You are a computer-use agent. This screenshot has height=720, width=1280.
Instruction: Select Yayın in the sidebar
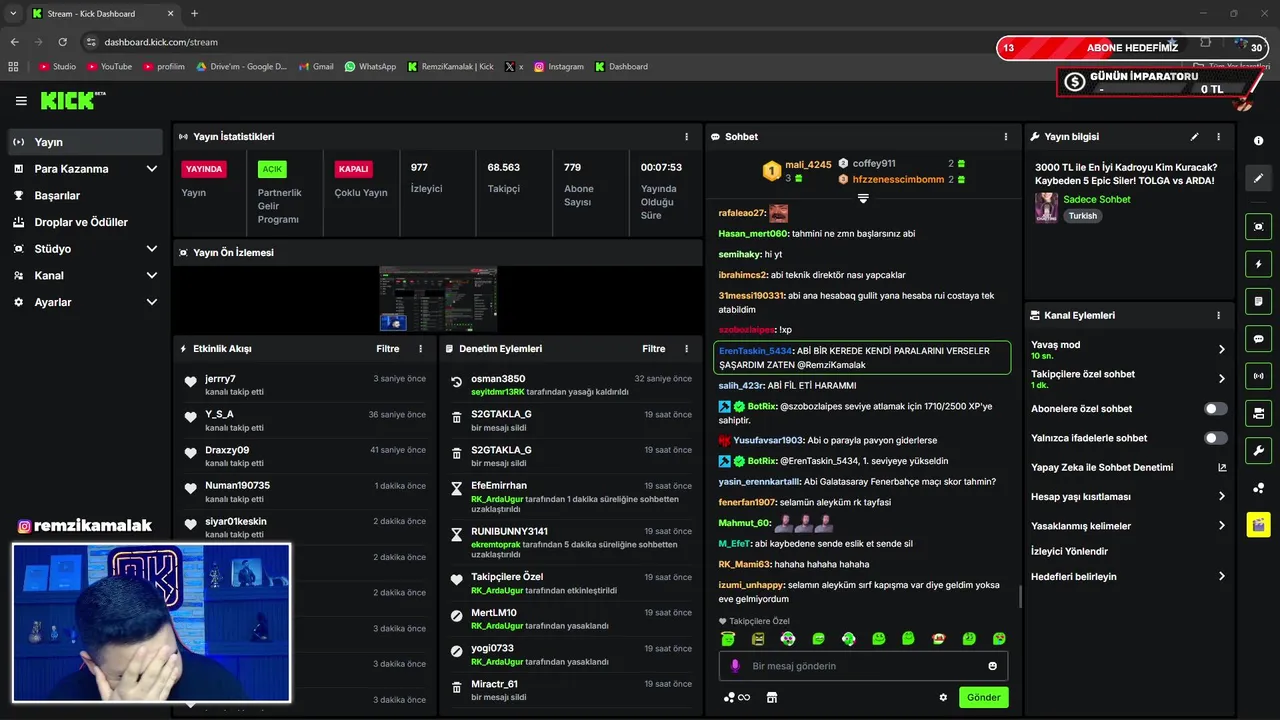point(85,142)
